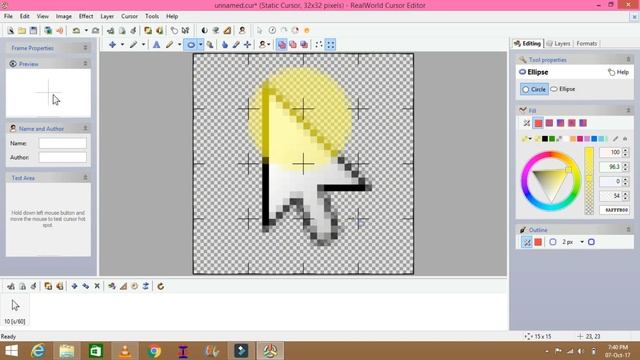Screen dimensions: 640x360
Task: Enable the red solid outline option
Action: pos(538,242)
